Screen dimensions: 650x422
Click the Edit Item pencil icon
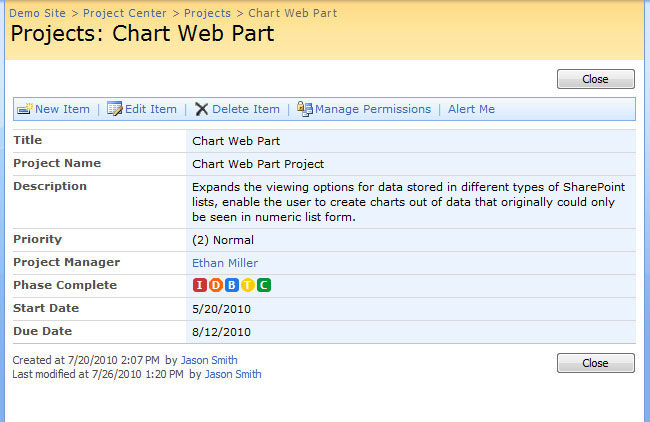point(114,109)
